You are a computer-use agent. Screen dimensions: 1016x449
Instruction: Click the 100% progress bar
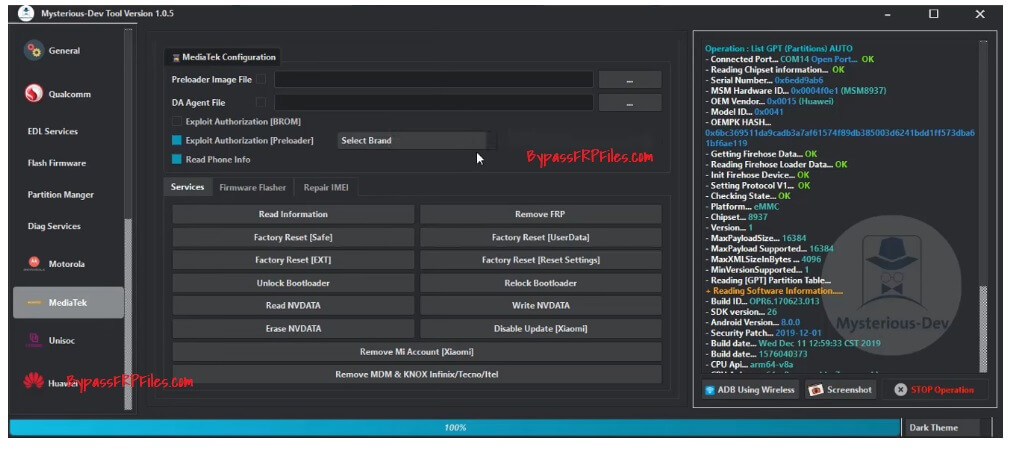point(455,428)
